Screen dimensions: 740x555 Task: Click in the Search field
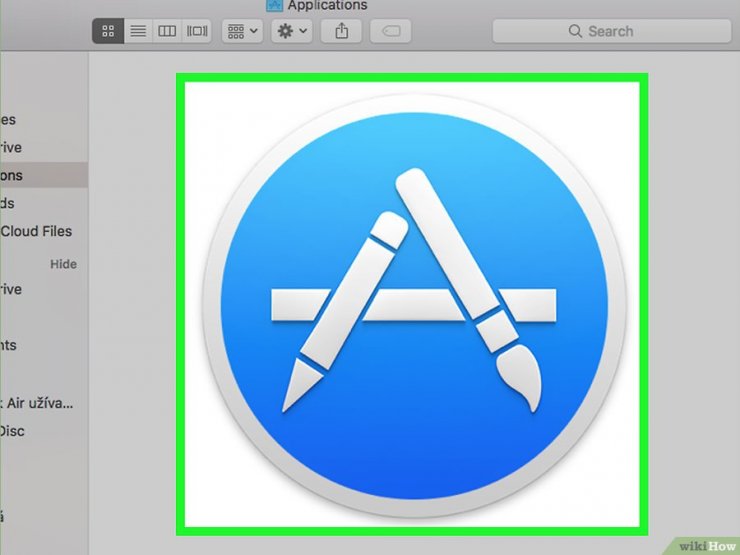[x=612, y=31]
